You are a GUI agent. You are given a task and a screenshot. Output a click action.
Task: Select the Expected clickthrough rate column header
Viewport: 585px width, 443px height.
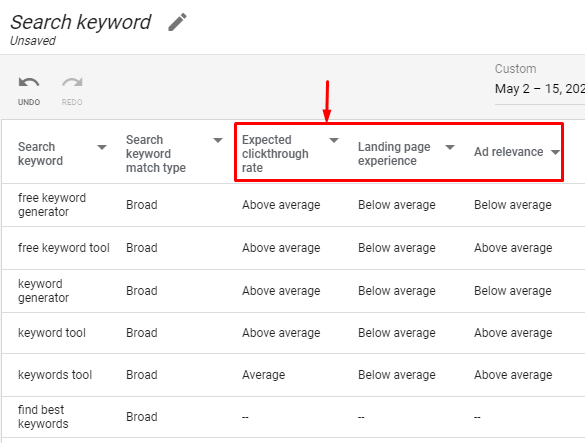click(x=275, y=154)
